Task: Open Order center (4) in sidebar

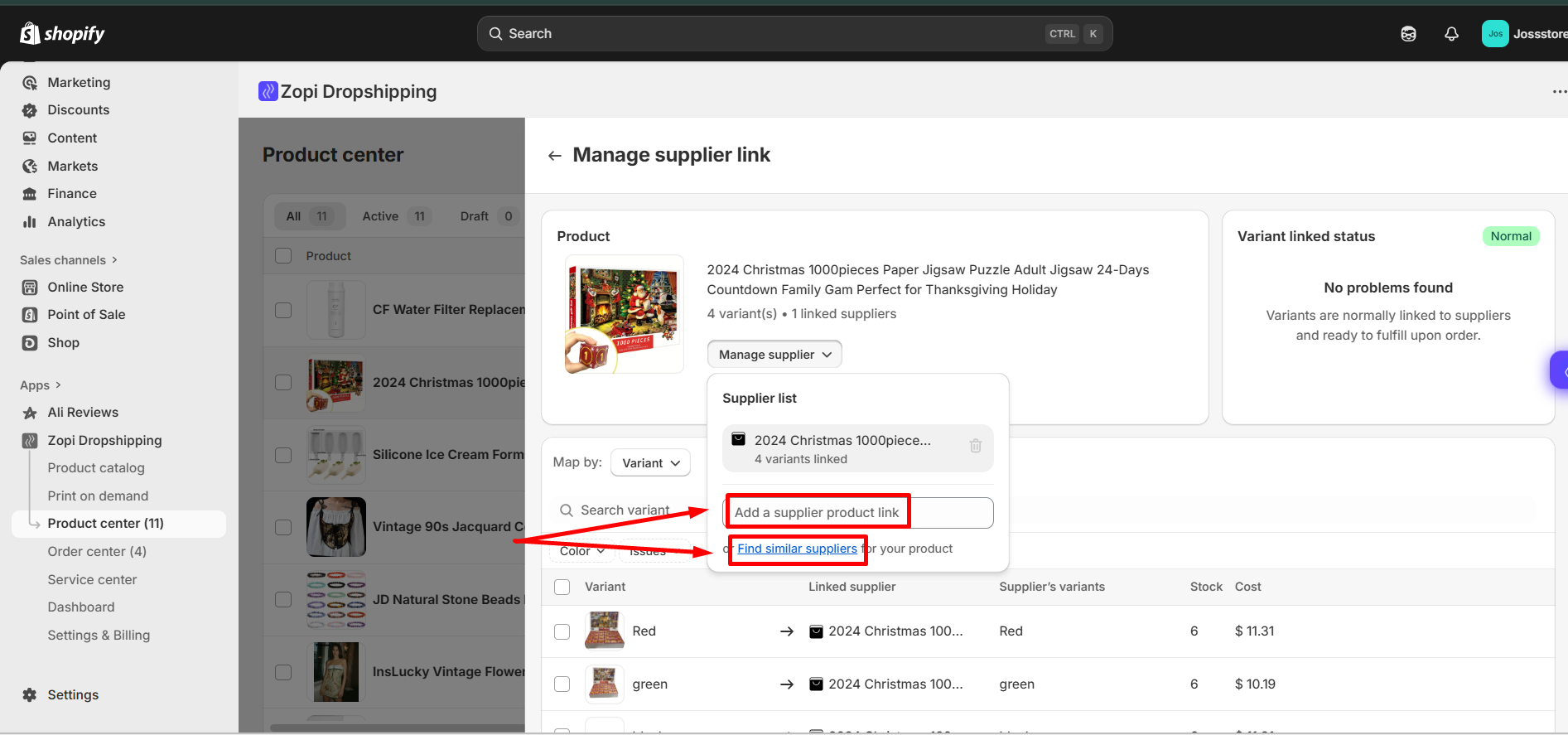Action: tap(97, 552)
